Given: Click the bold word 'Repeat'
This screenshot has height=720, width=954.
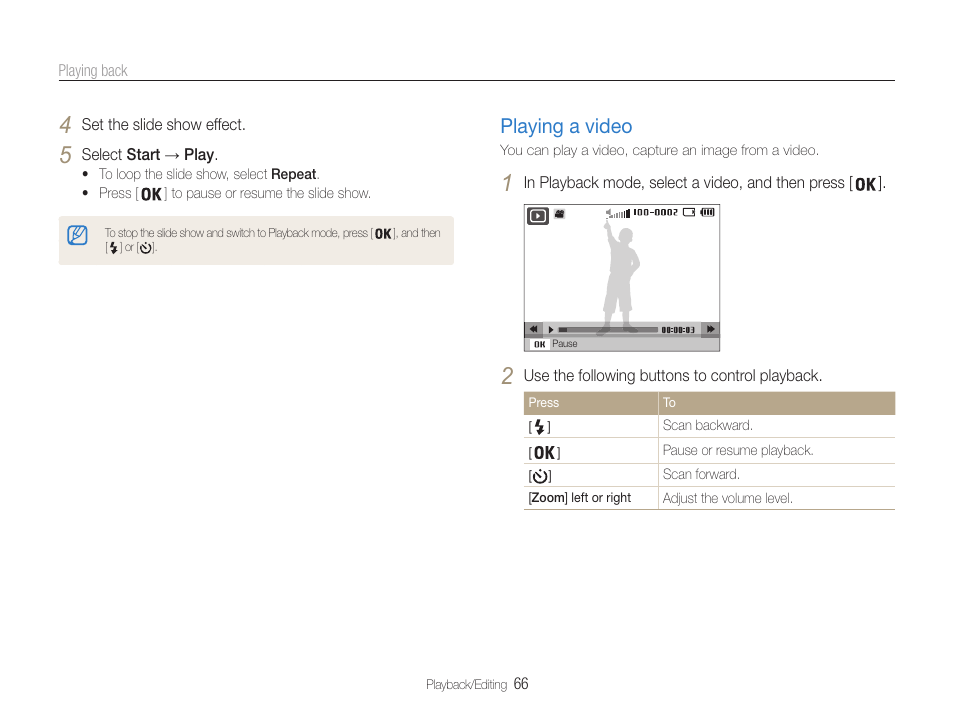Looking at the screenshot, I should pos(294,175).
